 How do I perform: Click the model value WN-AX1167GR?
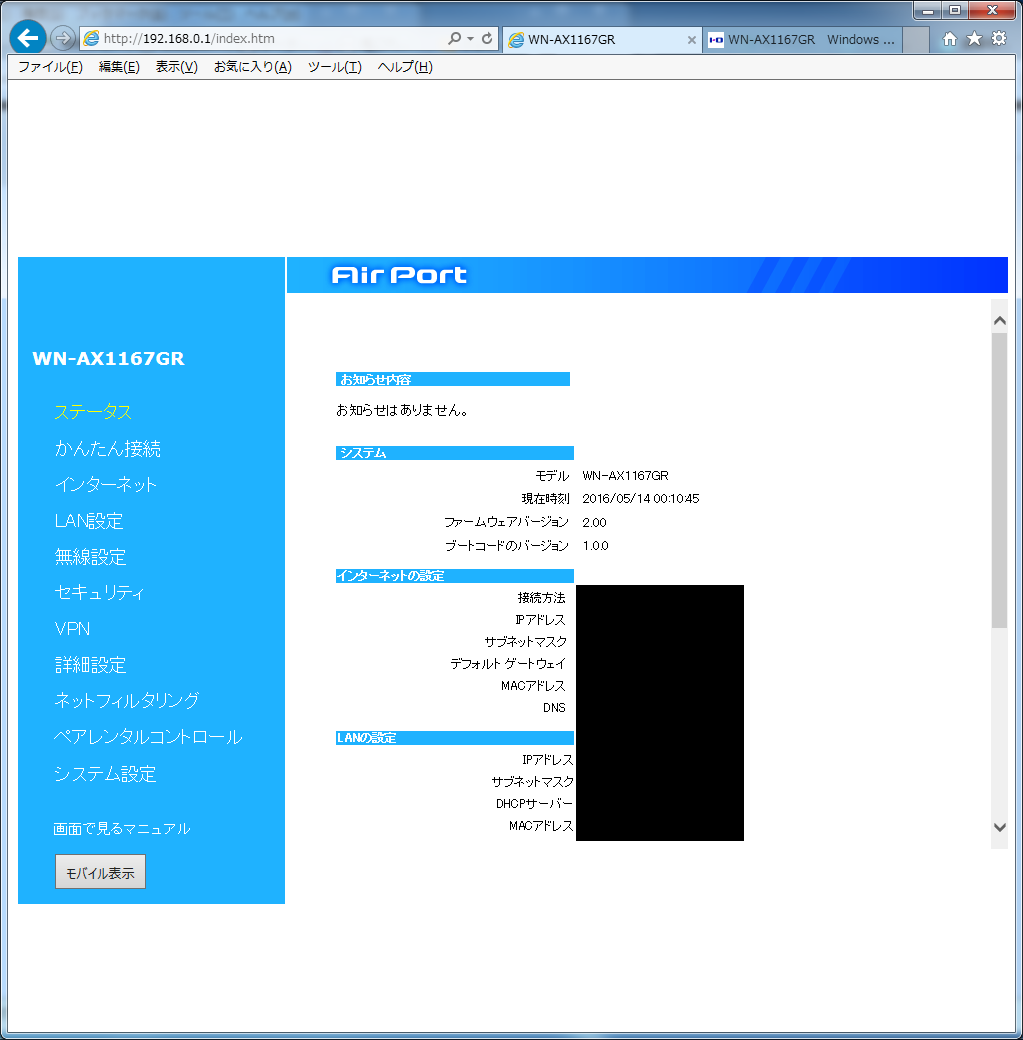pos(625,476)
